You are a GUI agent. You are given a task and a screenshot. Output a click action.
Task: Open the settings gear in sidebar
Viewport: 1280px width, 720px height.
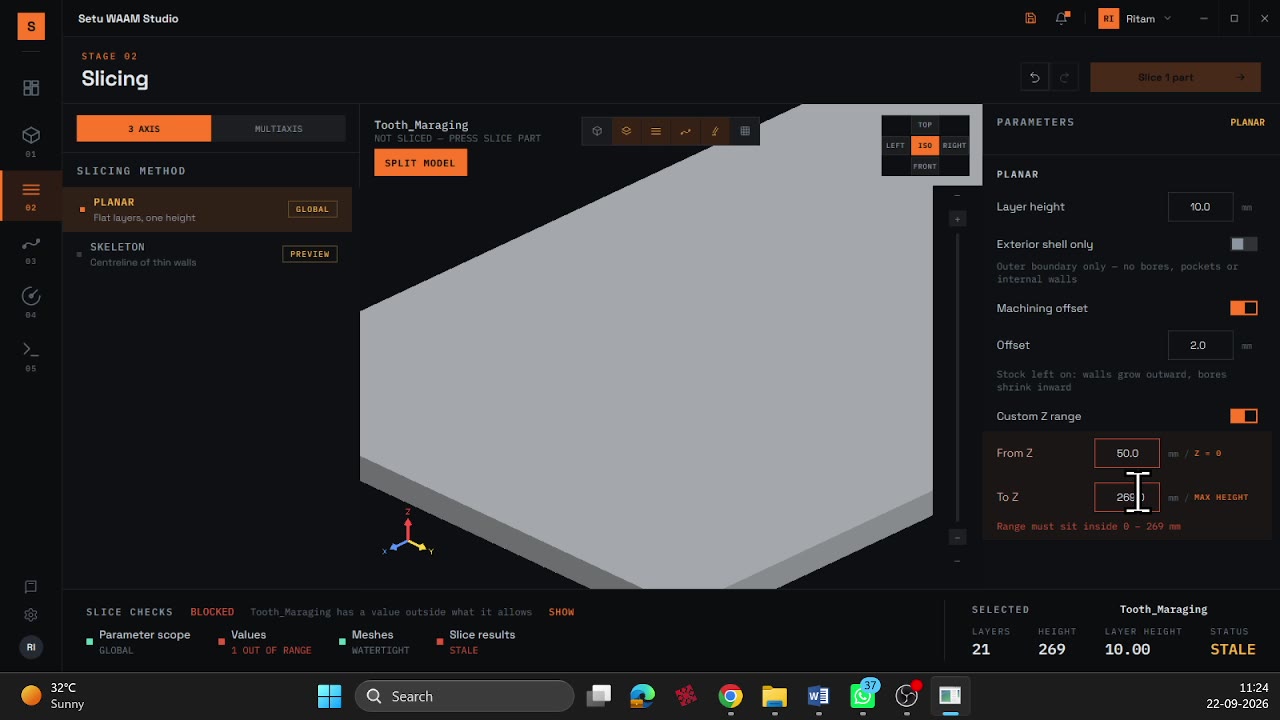[31, 615]
